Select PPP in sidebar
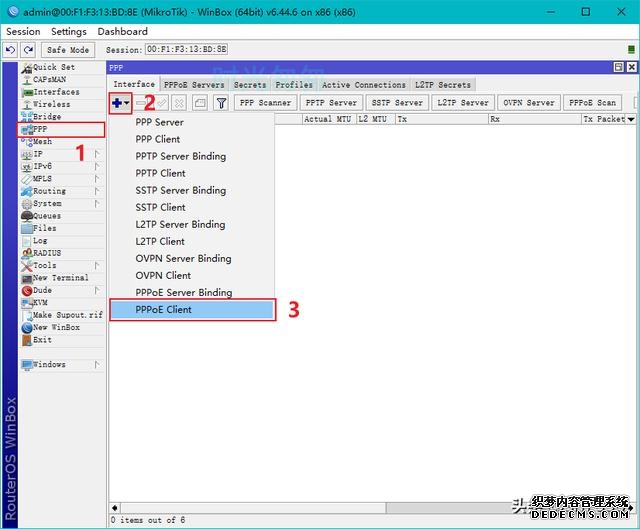 click(61, 129)
